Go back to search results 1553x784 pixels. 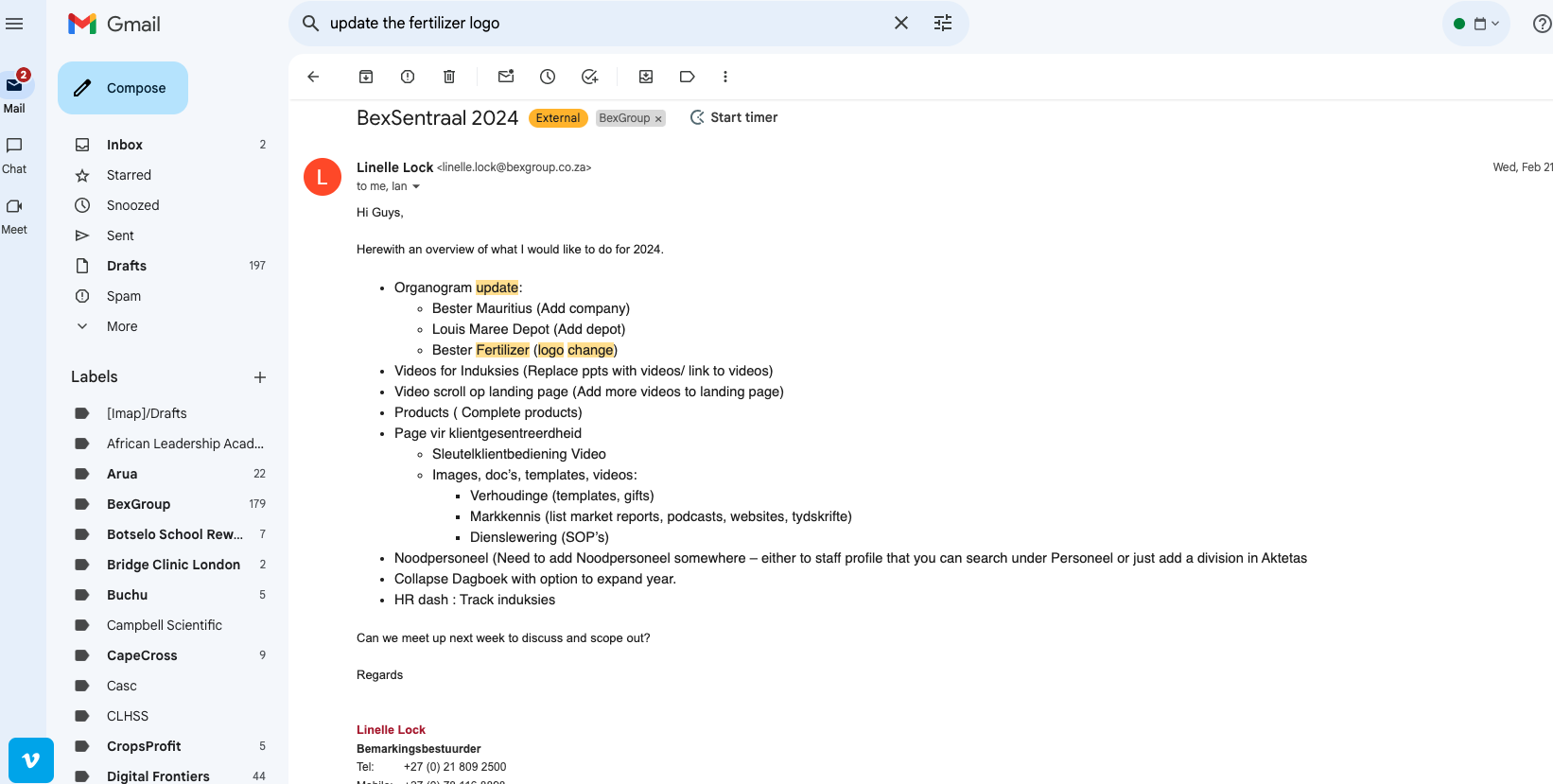[x=314, y=77]
